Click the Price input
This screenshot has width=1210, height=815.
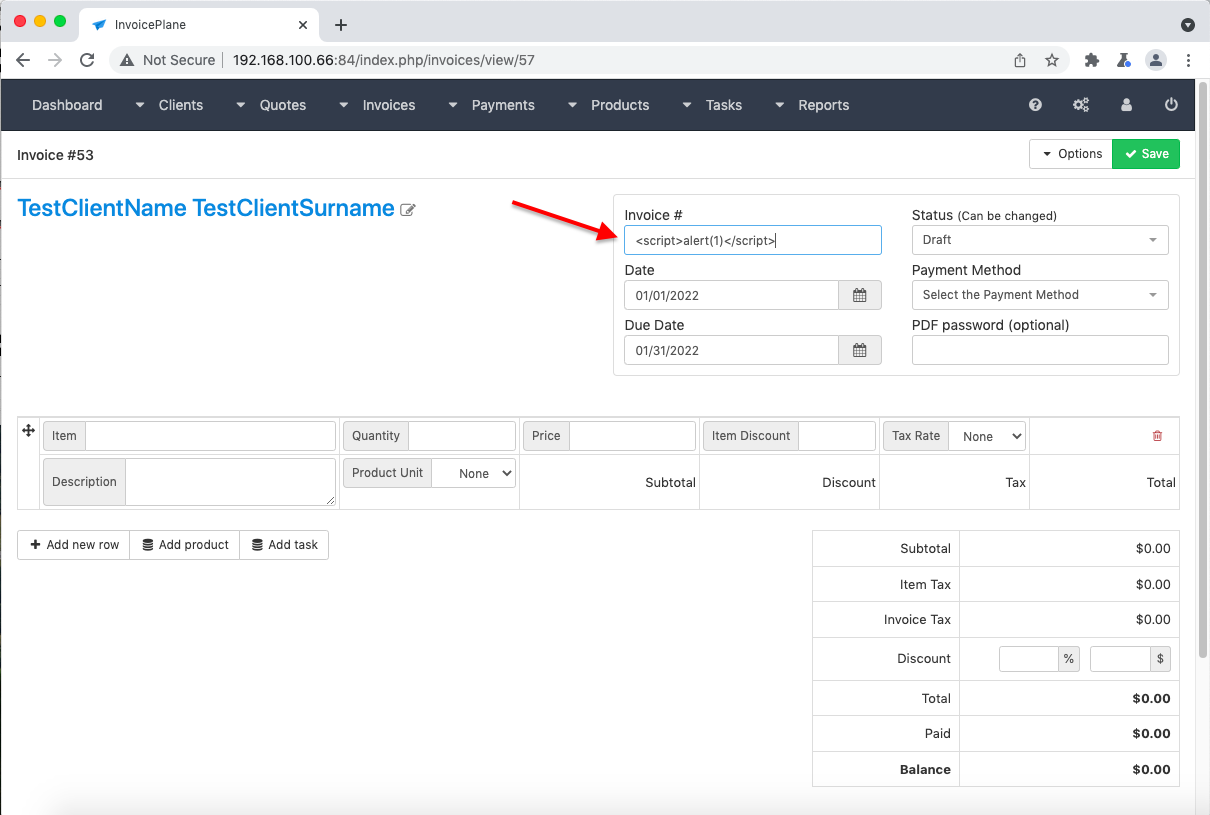632,436
